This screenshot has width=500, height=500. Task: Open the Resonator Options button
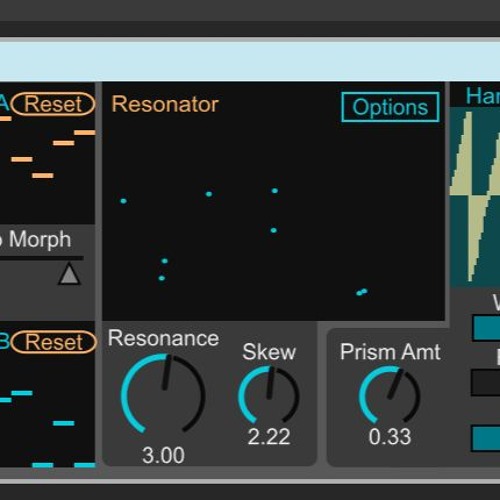pyautogui.click(x=390, y=107)
